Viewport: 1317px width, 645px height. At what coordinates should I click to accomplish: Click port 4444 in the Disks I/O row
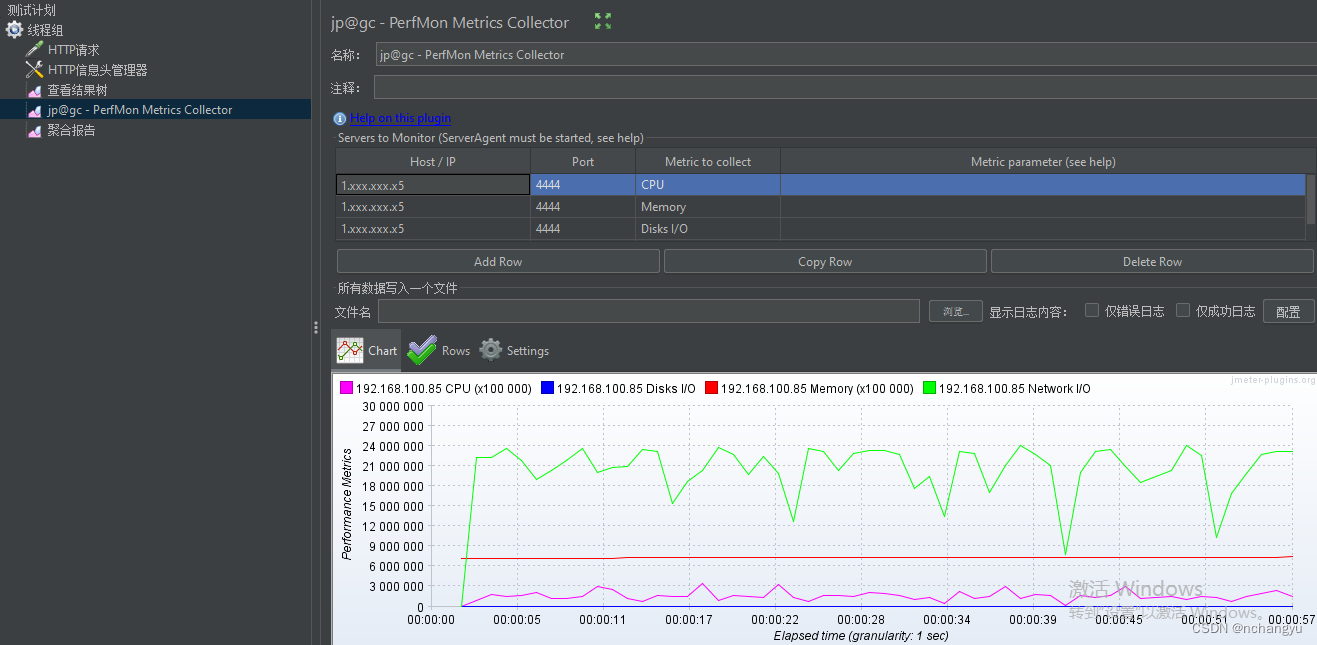pos(583,229)
